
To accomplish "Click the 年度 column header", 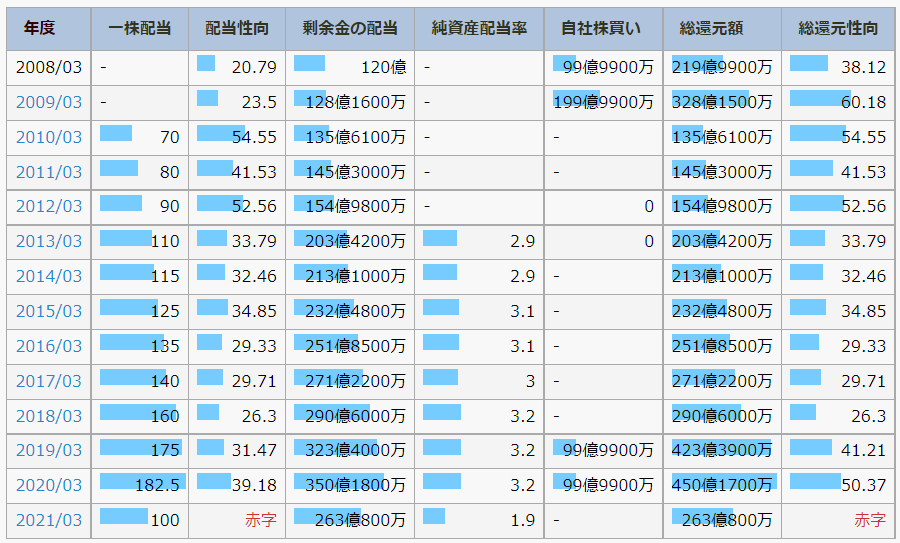I will click(49, 29).
